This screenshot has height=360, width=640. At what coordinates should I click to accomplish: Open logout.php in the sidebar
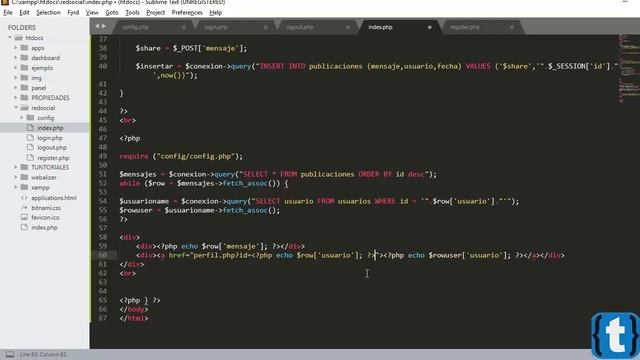pos(52,148)
